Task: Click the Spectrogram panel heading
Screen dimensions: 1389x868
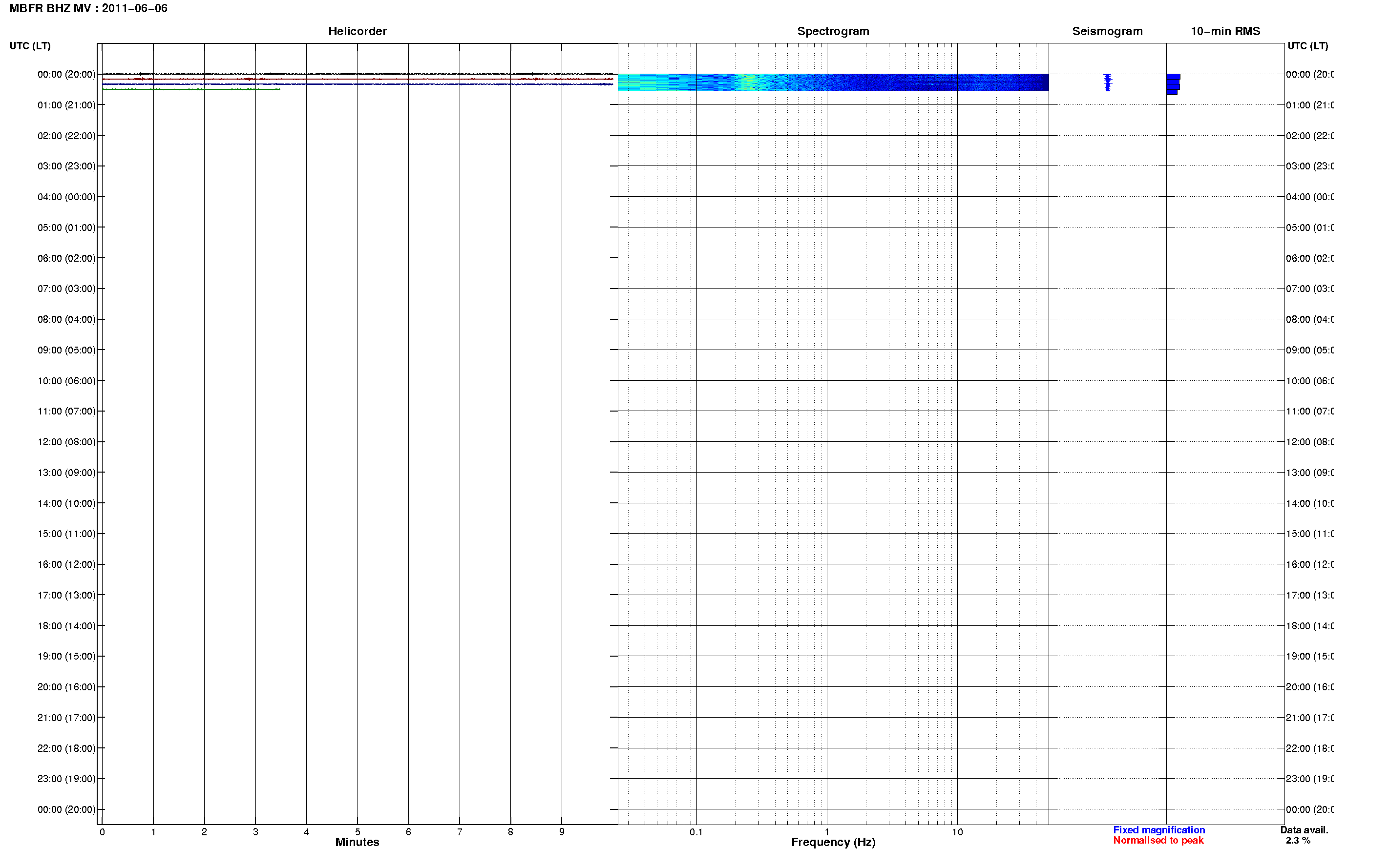Action: click(833, 32)
